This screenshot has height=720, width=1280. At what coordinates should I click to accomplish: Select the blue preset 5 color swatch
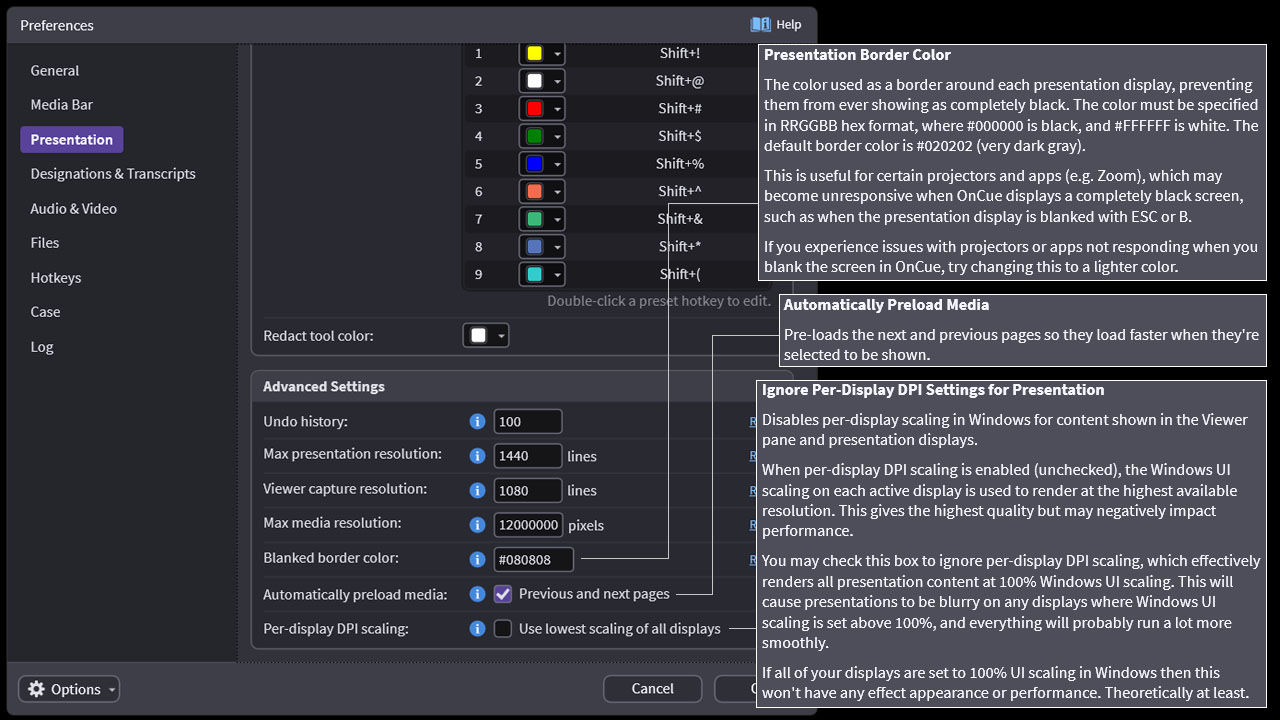tap(534, 164)
